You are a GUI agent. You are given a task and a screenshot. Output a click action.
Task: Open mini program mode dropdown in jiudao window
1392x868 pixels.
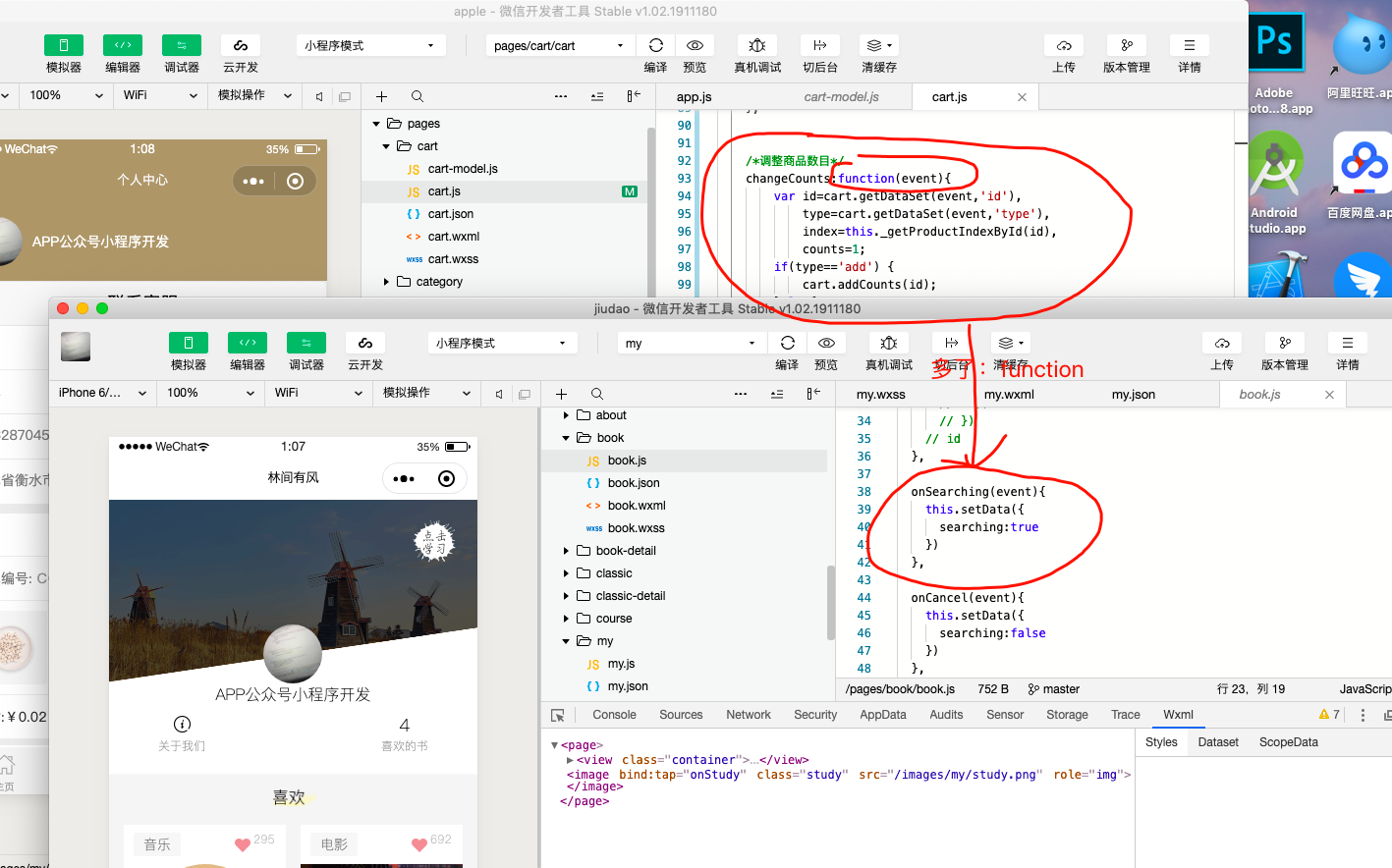coord(502,343)
